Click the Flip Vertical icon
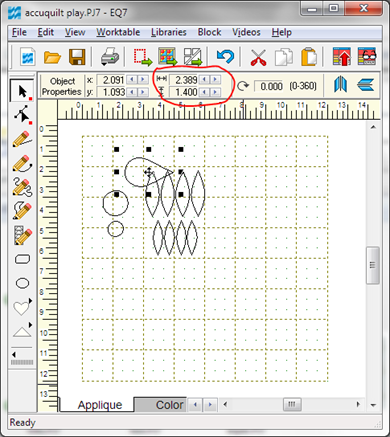Screen dimensions: 390x437 point(366,85)
